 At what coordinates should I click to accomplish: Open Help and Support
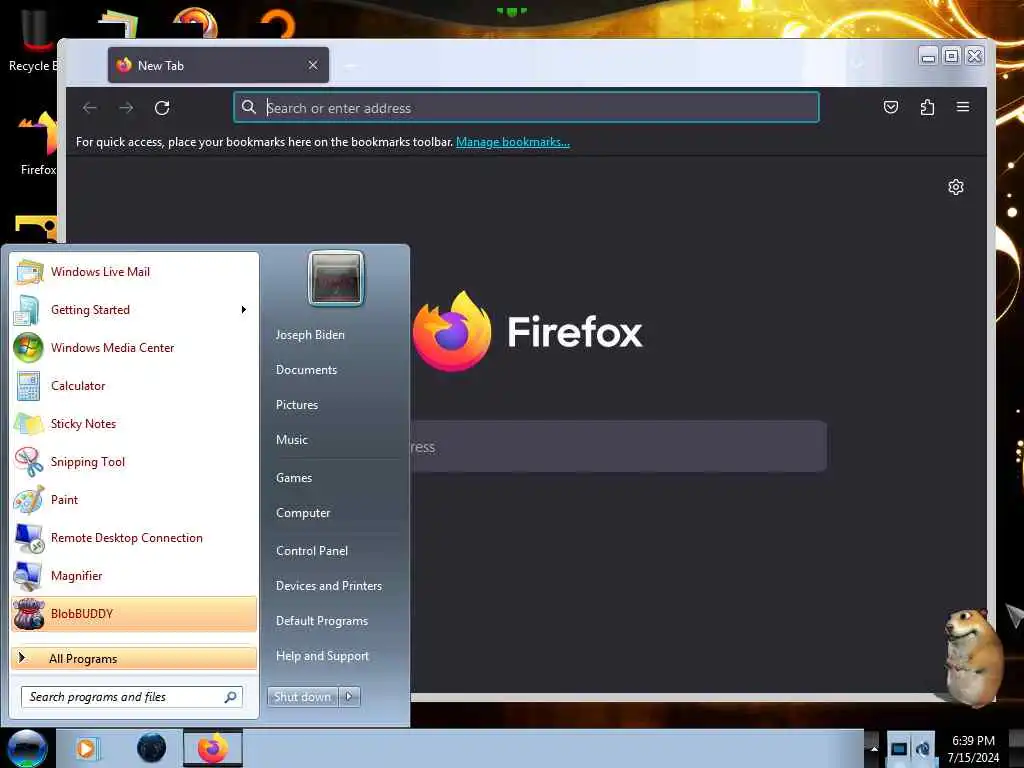[323, 656]
